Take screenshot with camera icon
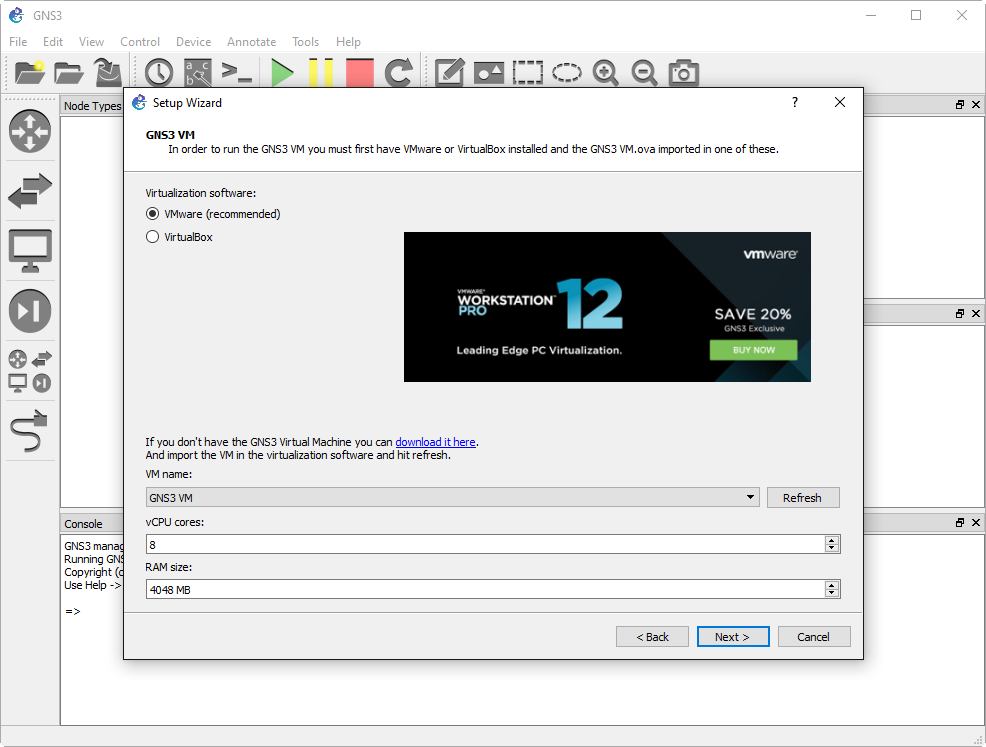Screen dimensions: 986x747 pyautogui.click(x=684, y=72)
